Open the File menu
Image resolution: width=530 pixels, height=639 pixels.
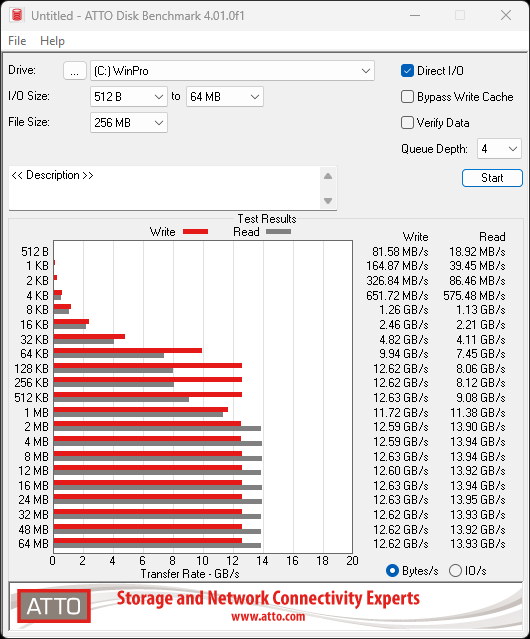click(x=17, y=41)
